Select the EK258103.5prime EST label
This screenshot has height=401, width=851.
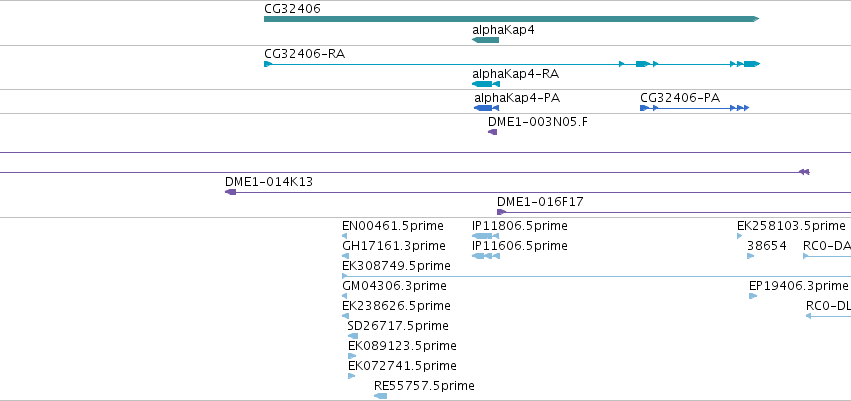pos(791,226)
